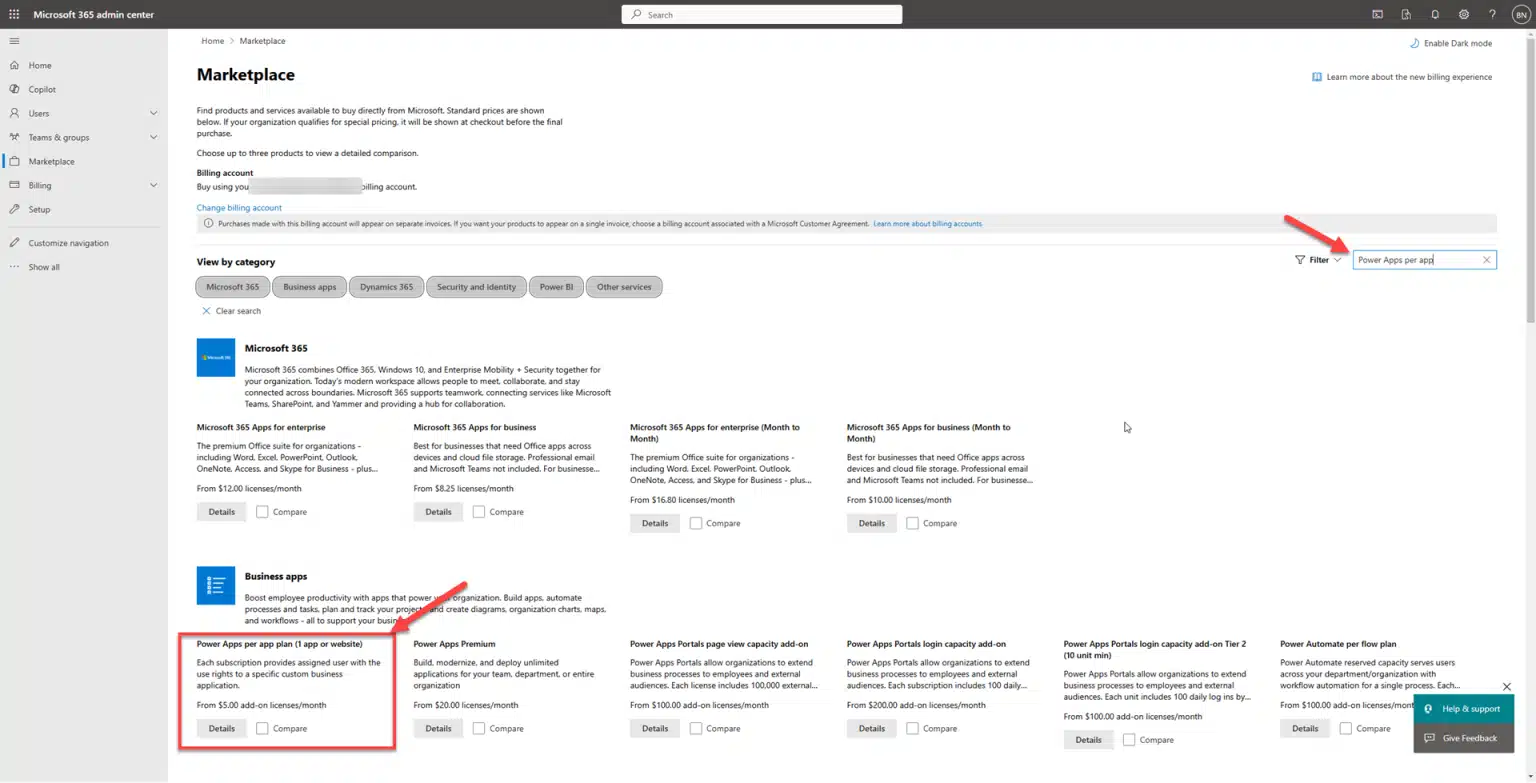1536x783 pixels.
Task: Check Compare for Portals login capacity add-on
Action: click(x=912, y=729)
